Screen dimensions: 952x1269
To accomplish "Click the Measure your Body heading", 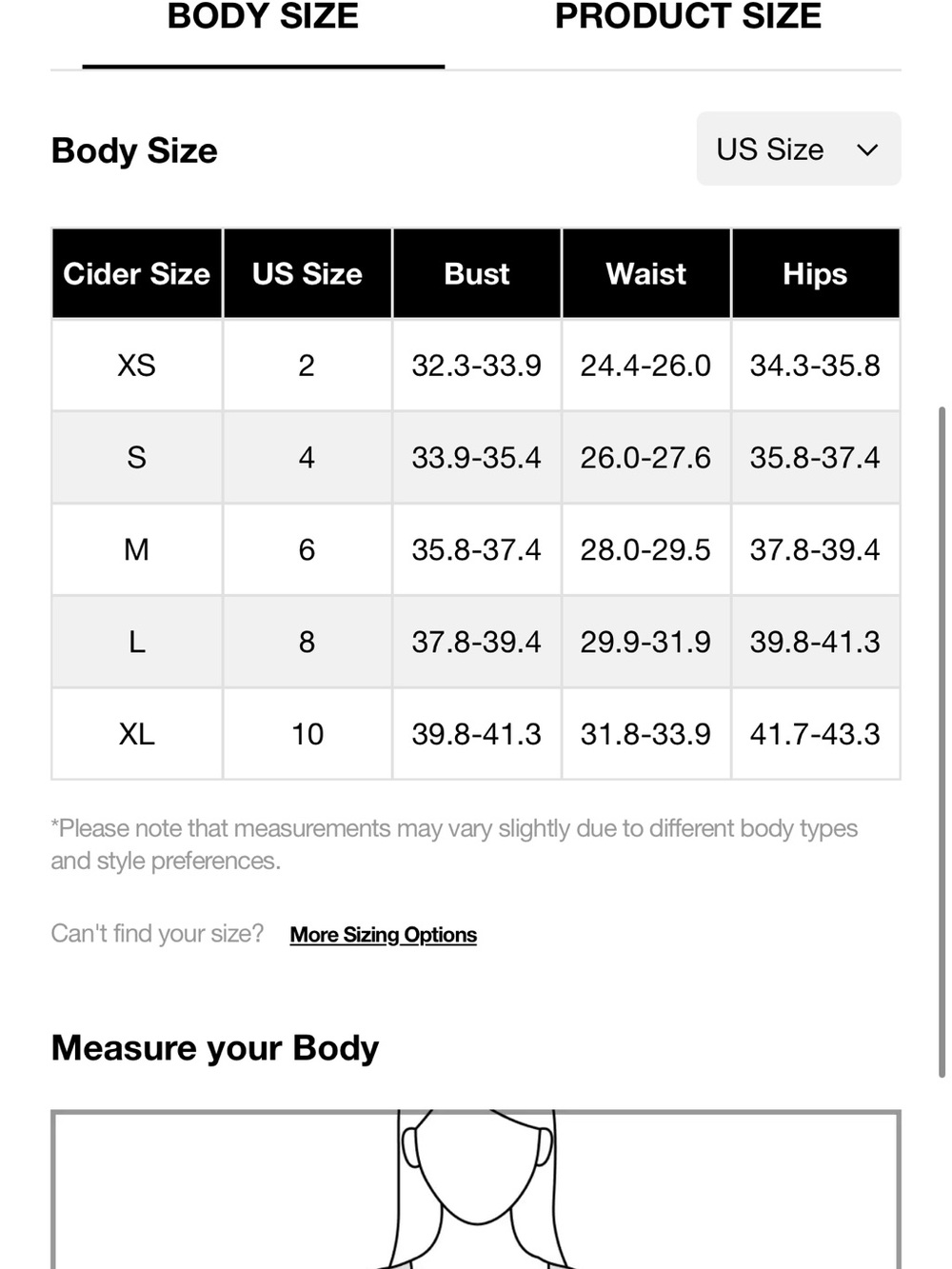I will (x=215, y=1048).
